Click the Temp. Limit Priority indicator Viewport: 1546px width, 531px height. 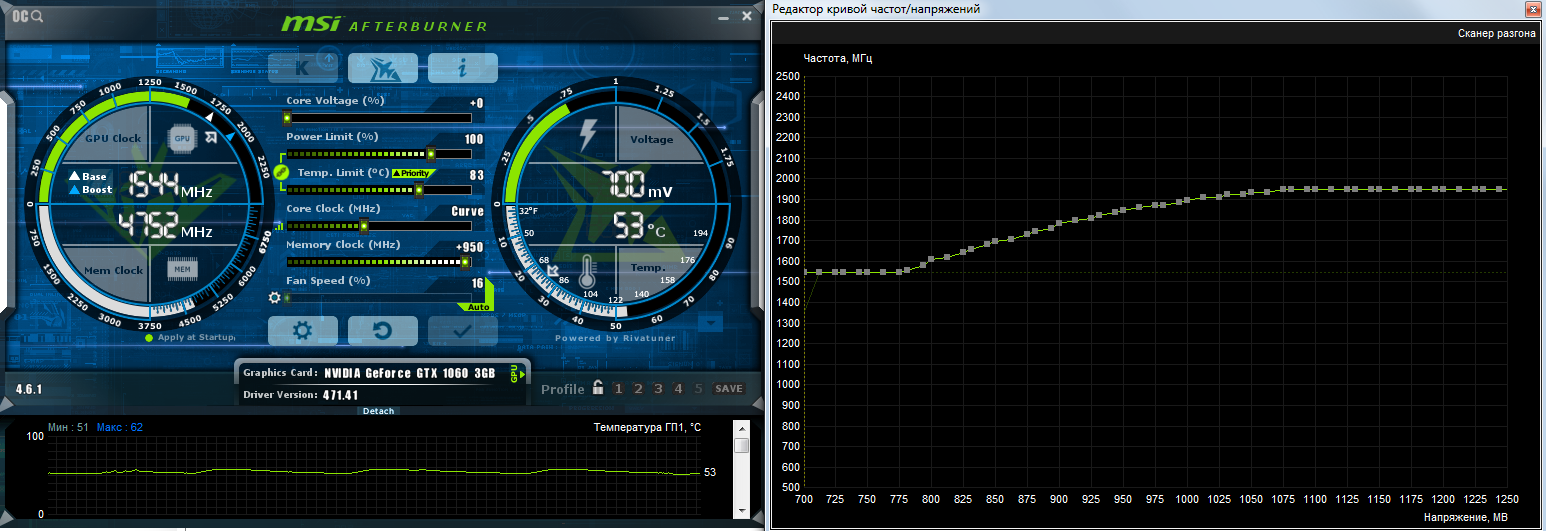point(411,173)
